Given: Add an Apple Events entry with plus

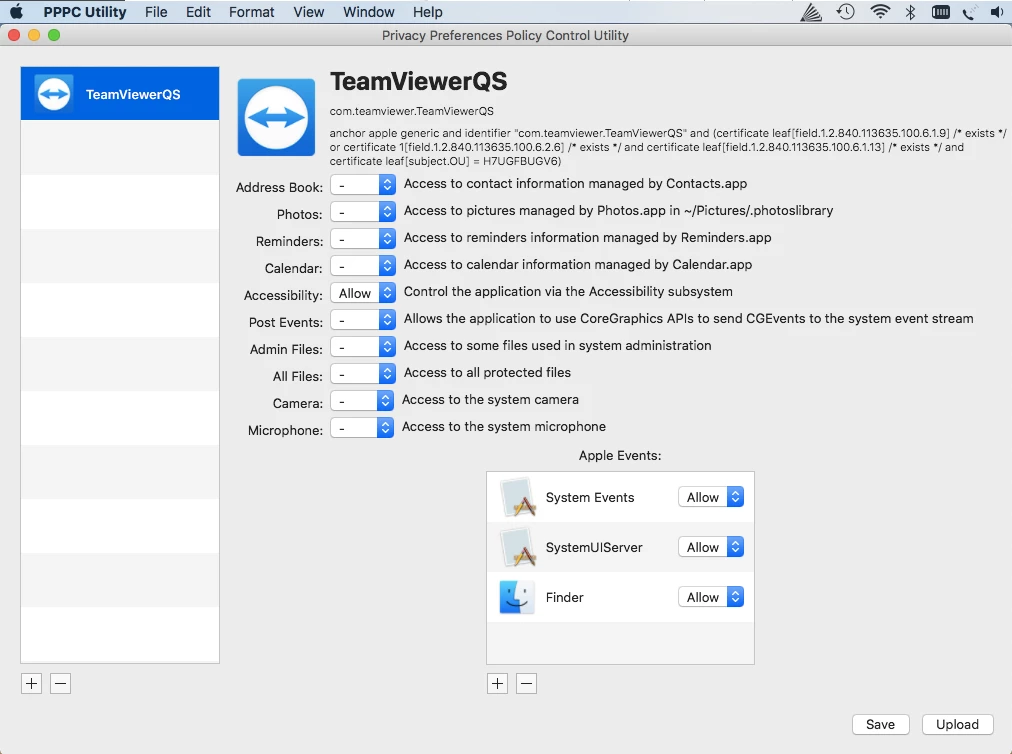Looking at the screenshot, I should [498, 684].
